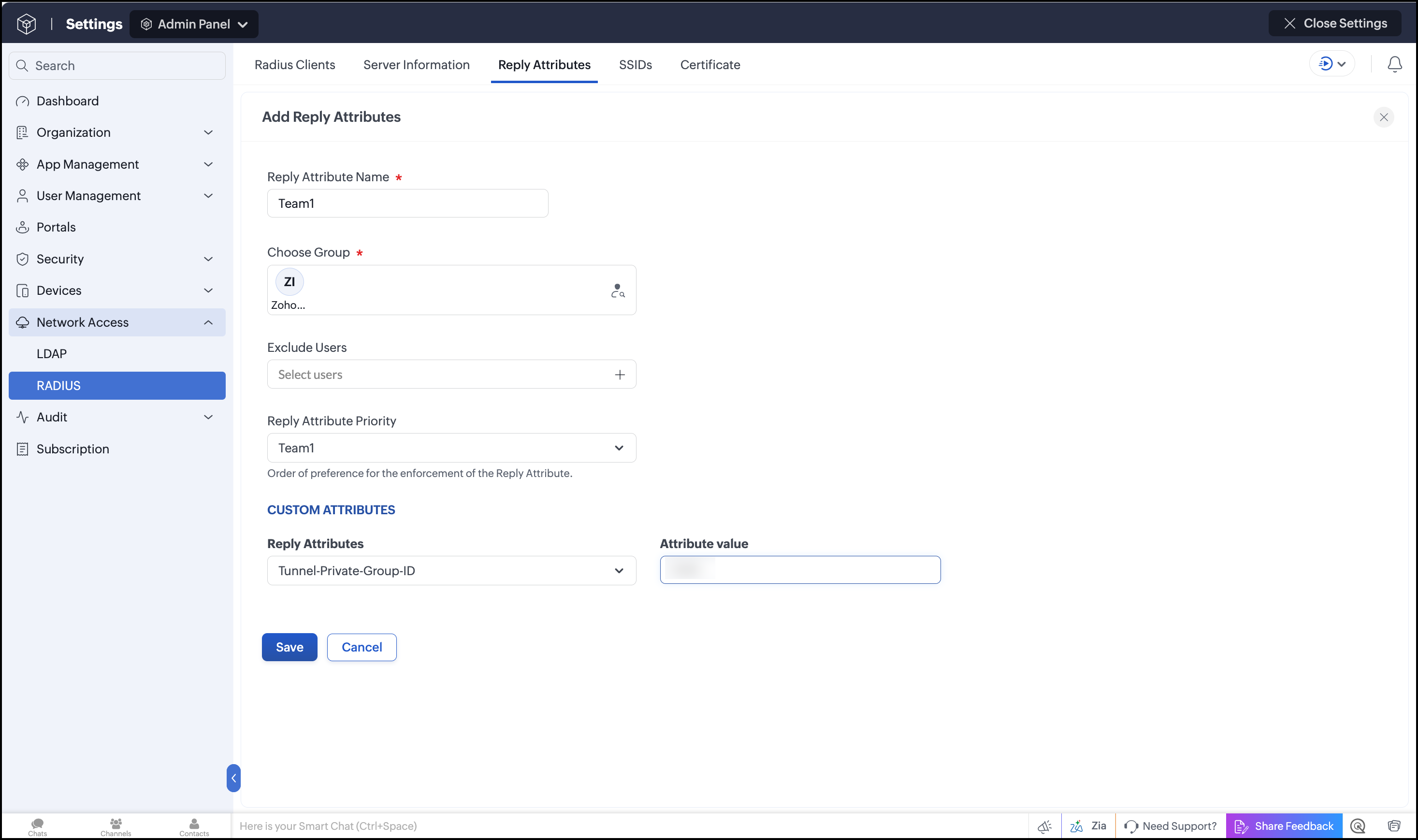Click the Smart Chat input bar
The width and height of the screenshot is (1418, 840).
tap(629, 826)
